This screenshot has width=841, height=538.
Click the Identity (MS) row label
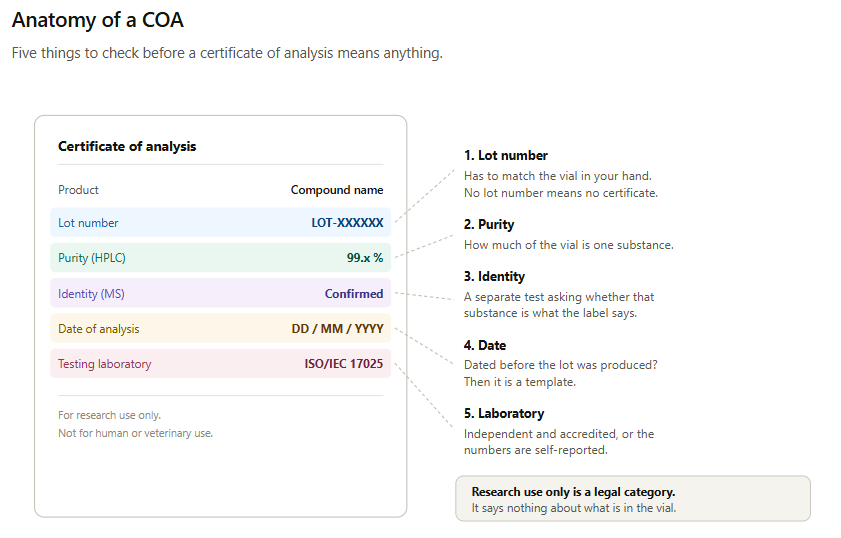coord(91,294)
